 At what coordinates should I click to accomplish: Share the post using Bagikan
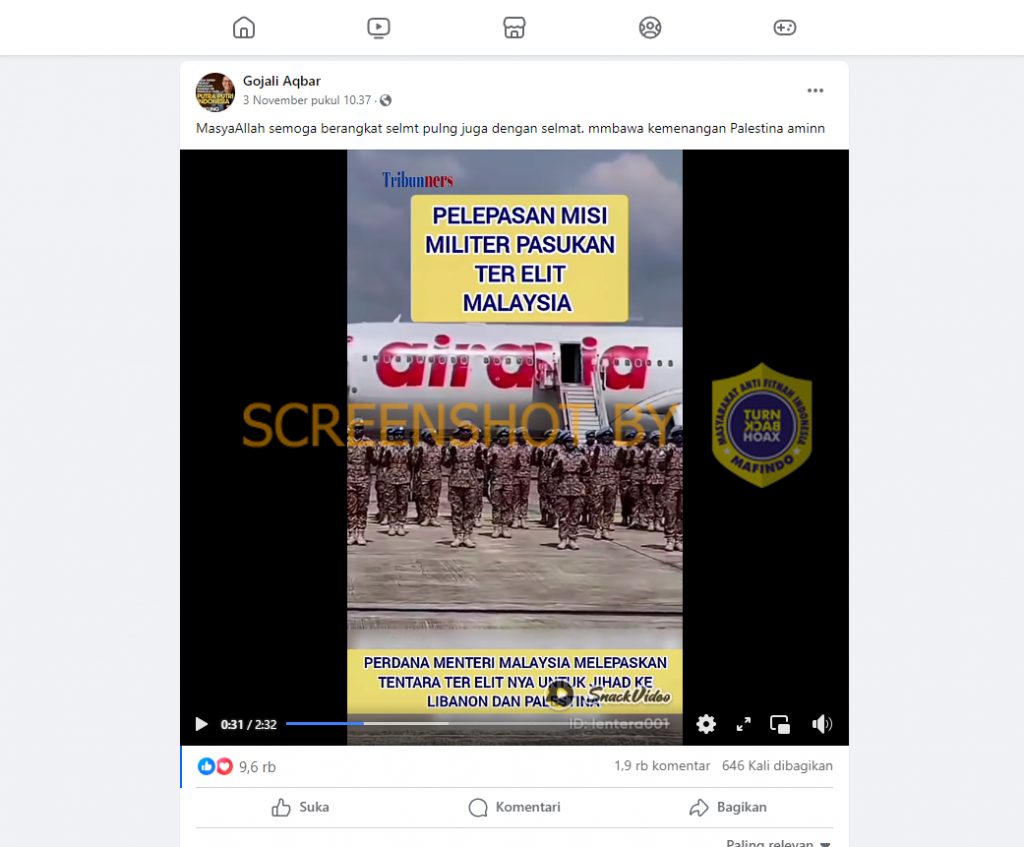[x=728, y=808]
